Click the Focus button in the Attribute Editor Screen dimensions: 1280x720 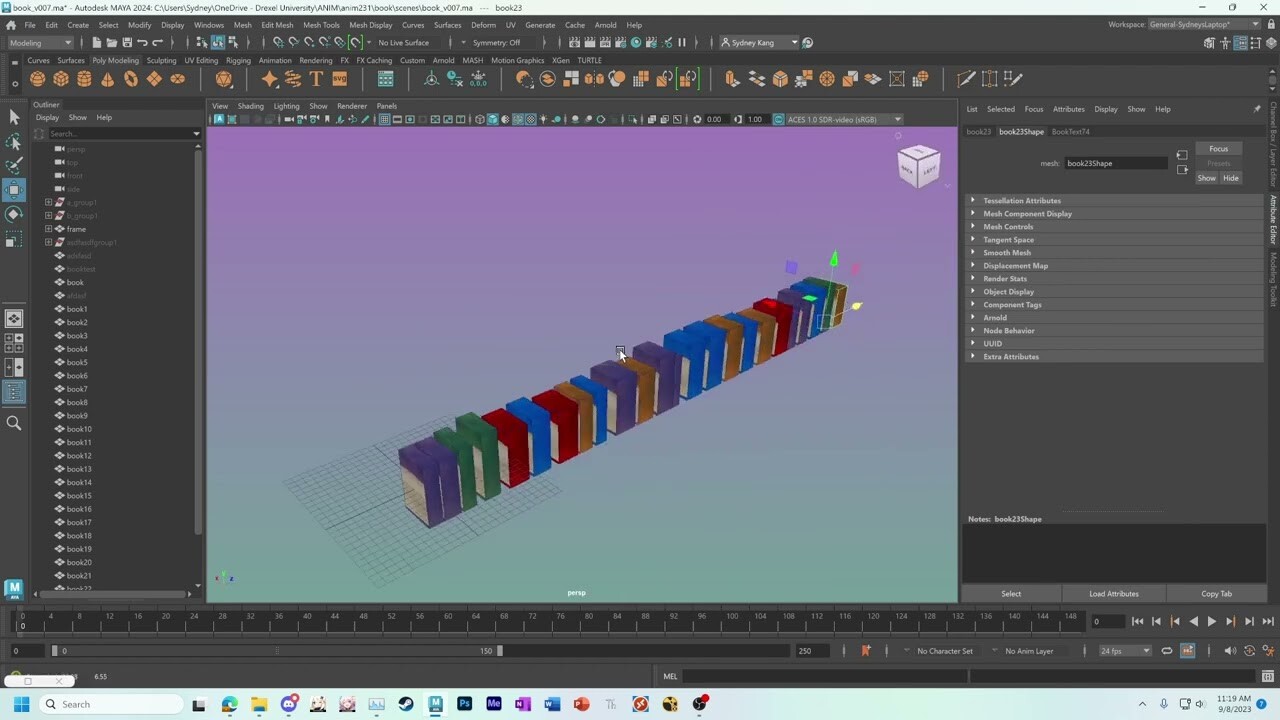(x=1218, y=148)
